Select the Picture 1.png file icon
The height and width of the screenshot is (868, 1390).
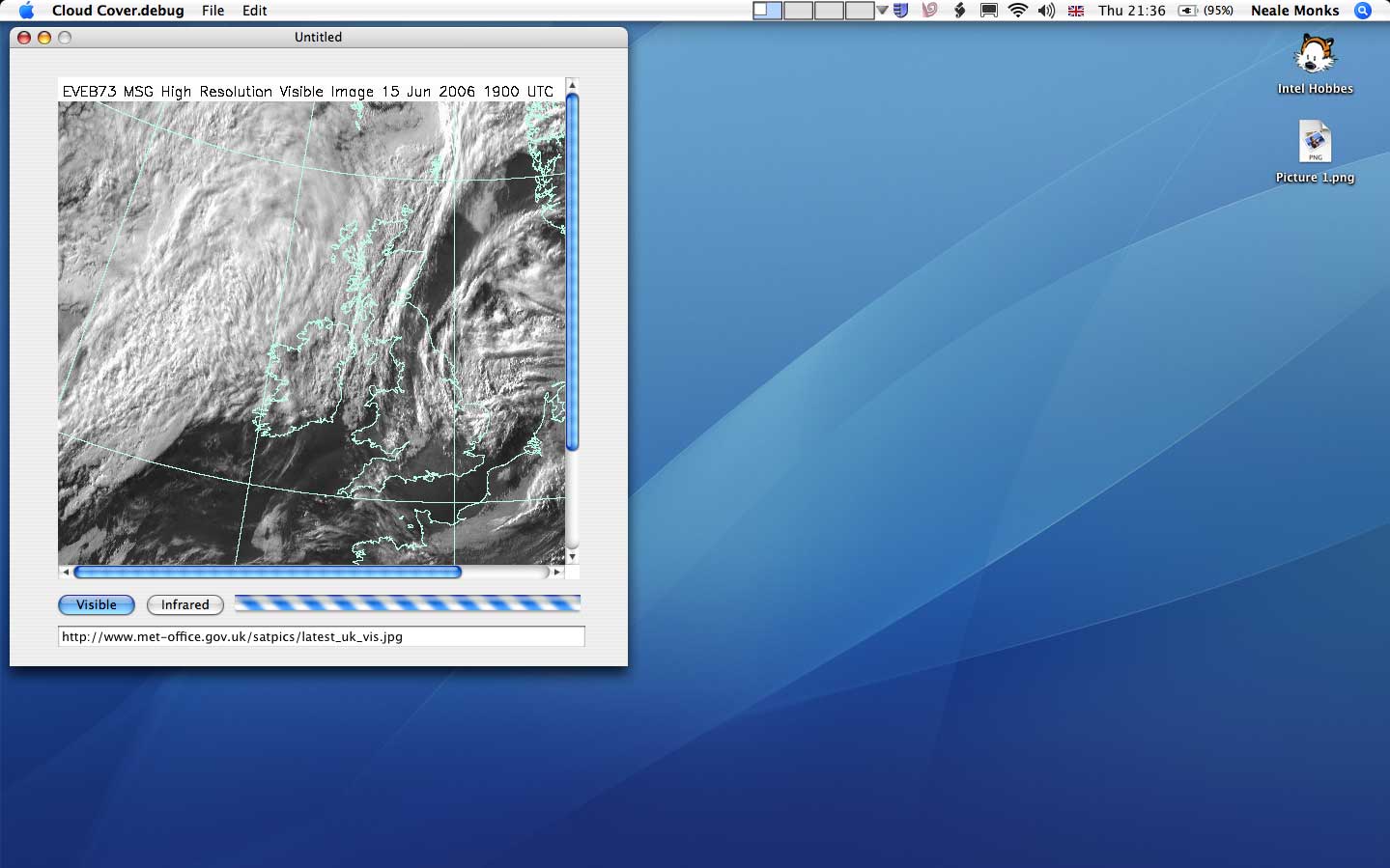pos(1315,143)
